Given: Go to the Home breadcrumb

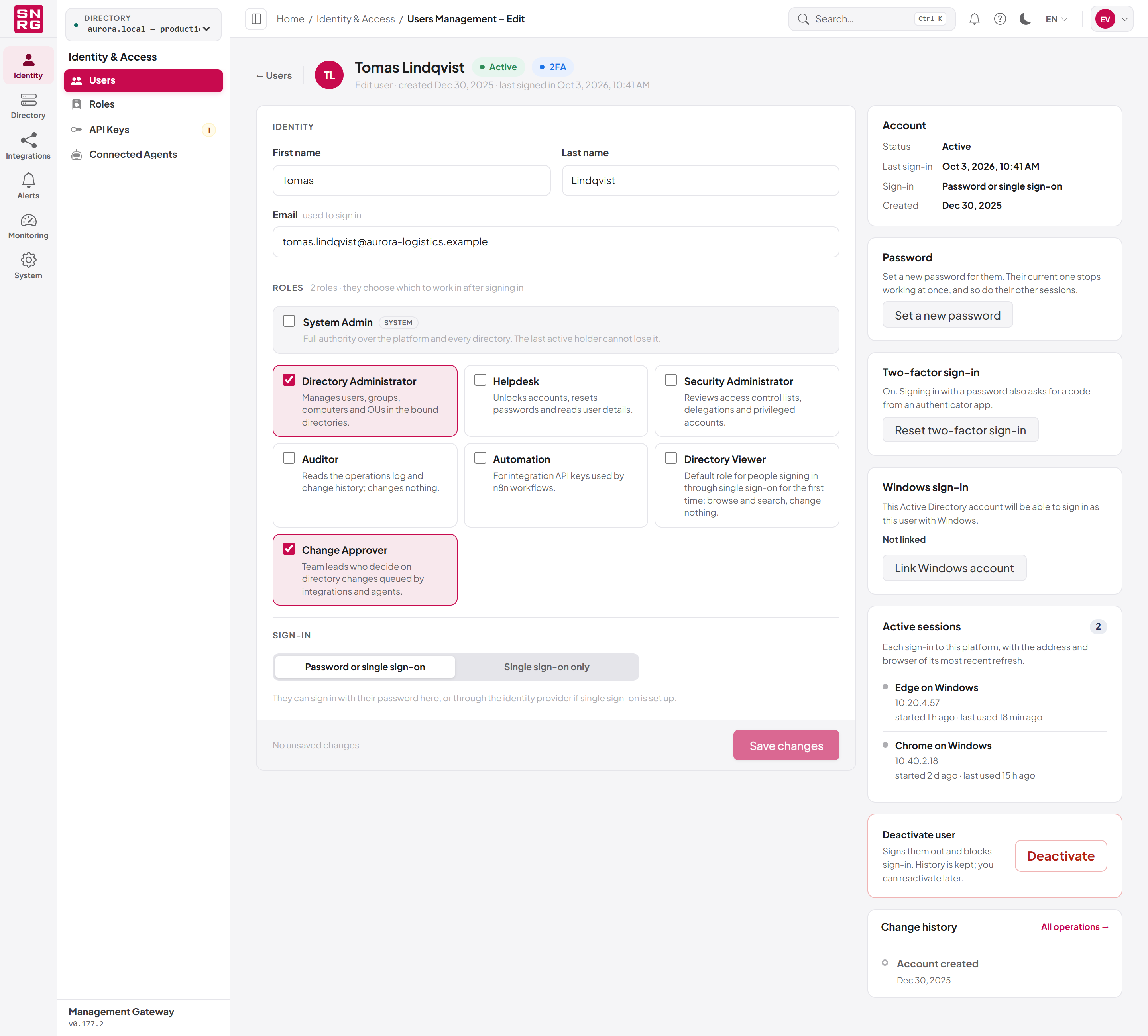Looking at the screenshot, I should [291, 19].
